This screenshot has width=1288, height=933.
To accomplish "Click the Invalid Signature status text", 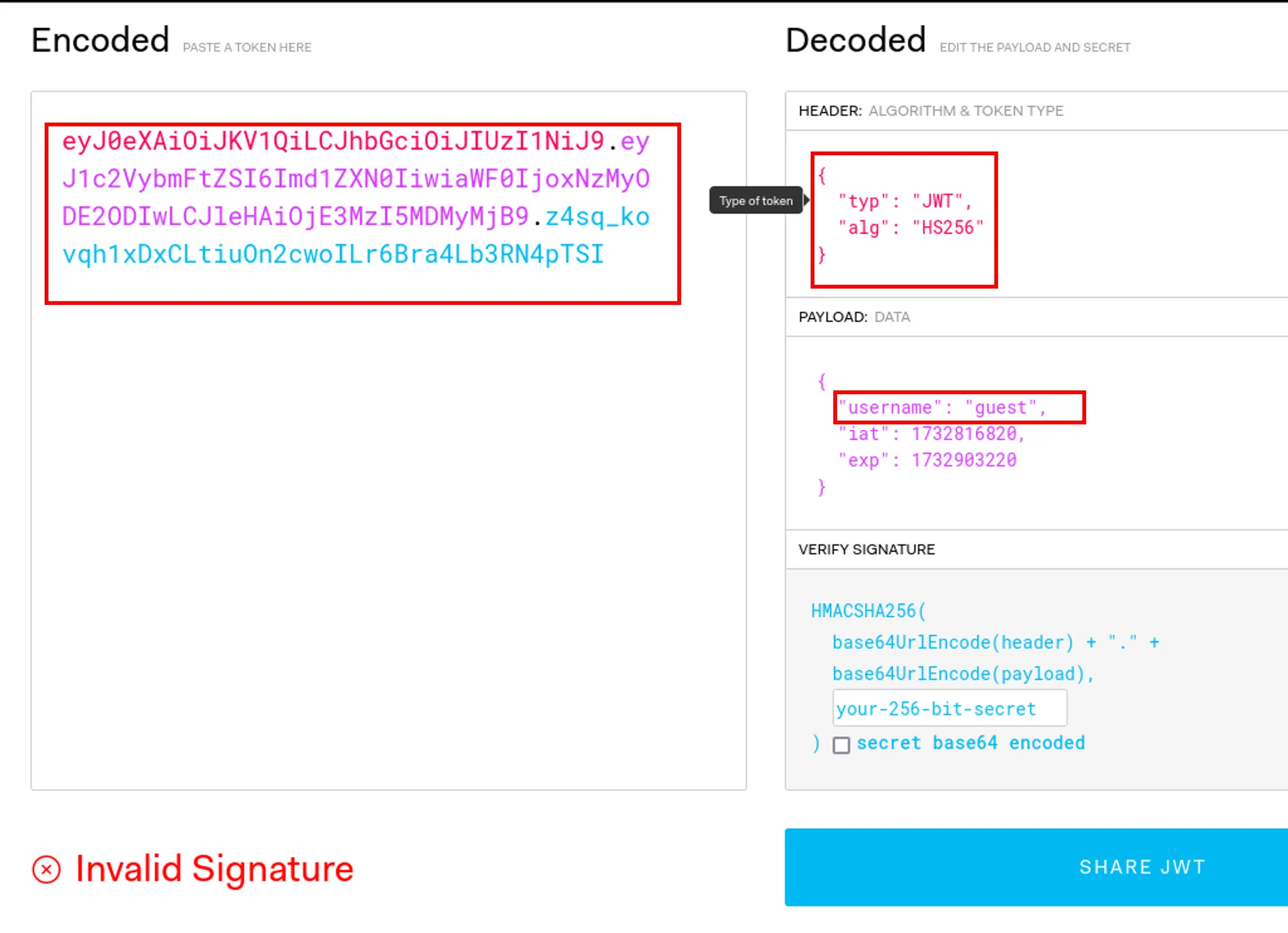I will [x=214, y=869].
